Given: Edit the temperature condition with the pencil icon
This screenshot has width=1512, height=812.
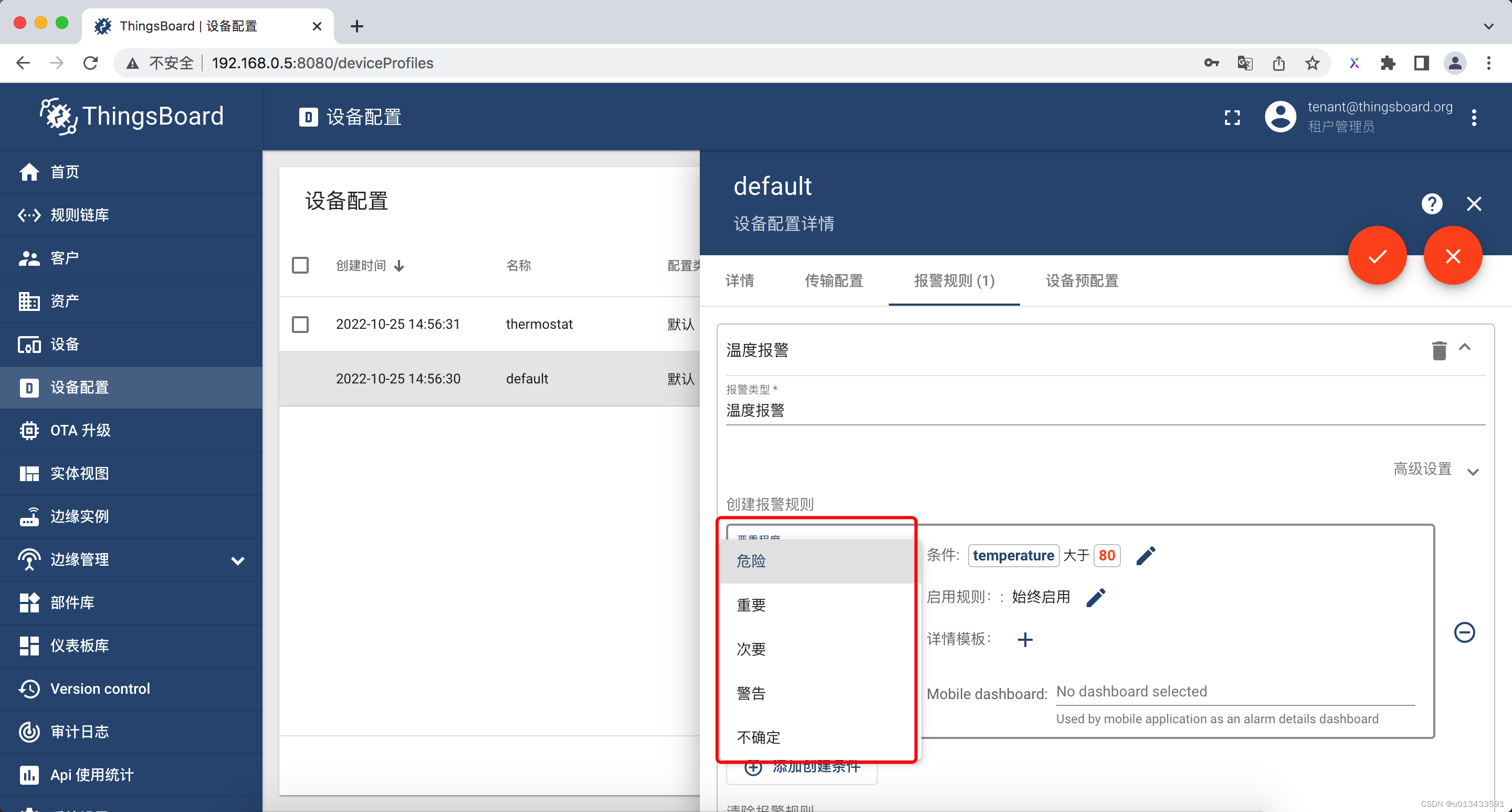Looking at the screenshot, I should pyautogui.click(x=1146, y=555).
